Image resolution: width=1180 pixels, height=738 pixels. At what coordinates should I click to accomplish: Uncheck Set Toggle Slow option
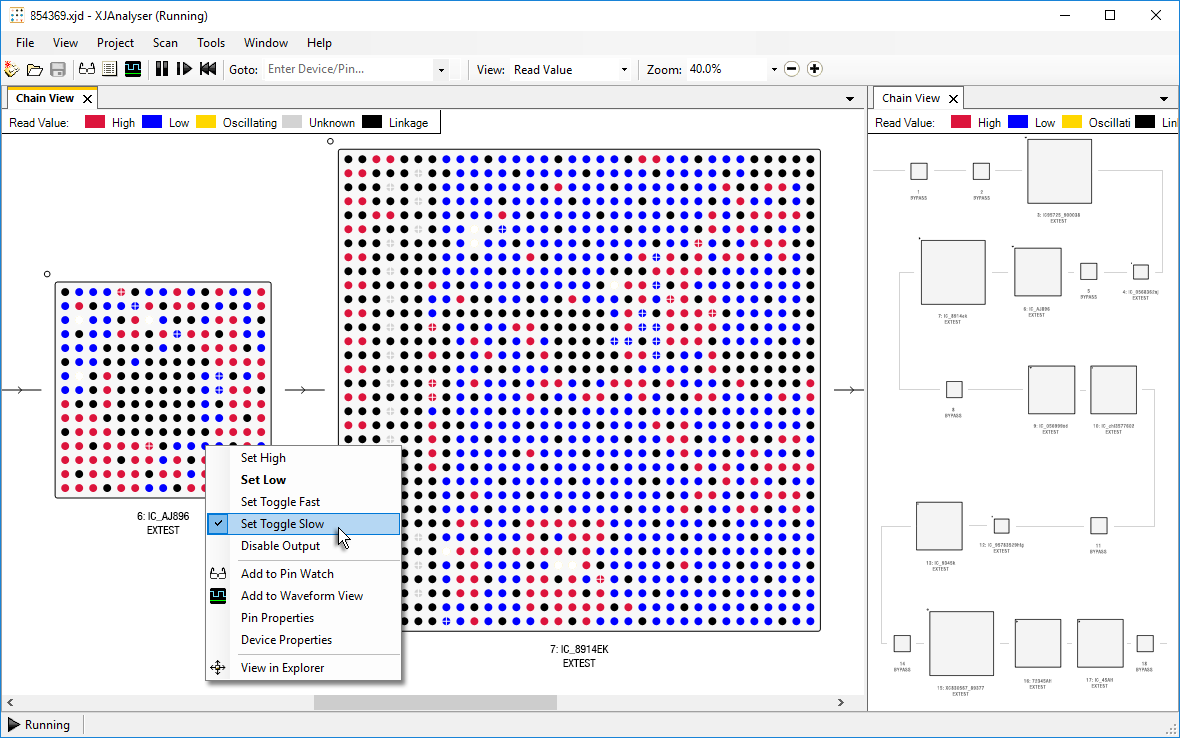point(283,523)
